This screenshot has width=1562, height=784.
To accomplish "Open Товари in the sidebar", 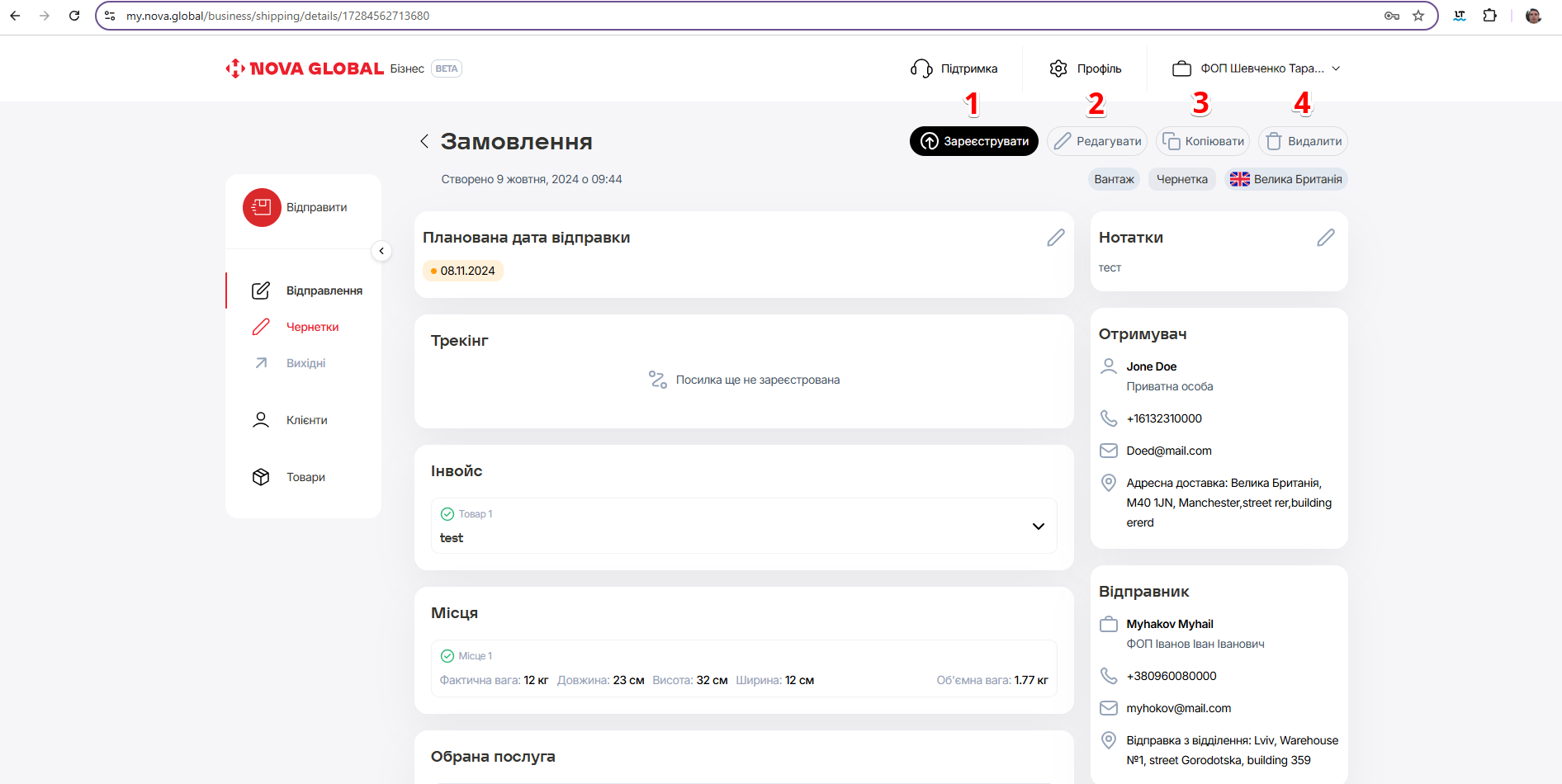I will 305,477.
